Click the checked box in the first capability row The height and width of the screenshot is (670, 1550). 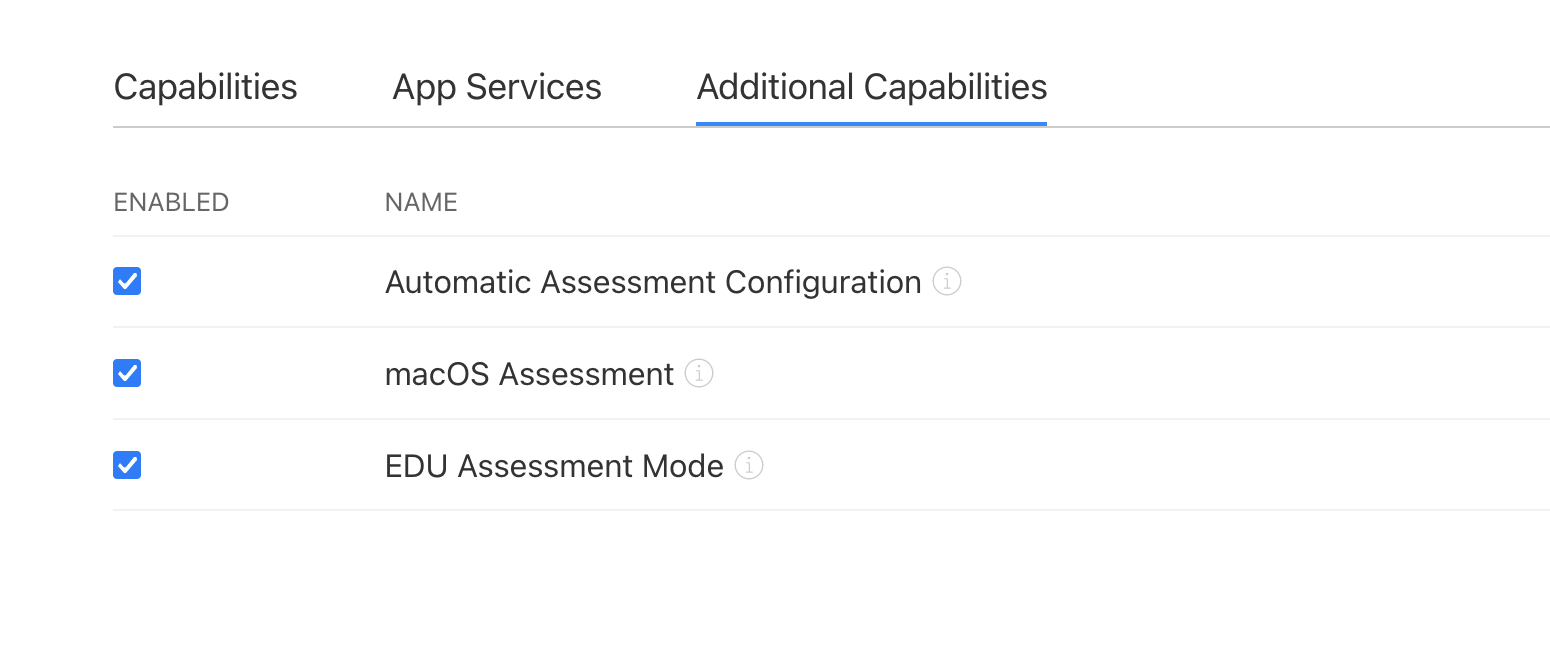pos(127,282)
